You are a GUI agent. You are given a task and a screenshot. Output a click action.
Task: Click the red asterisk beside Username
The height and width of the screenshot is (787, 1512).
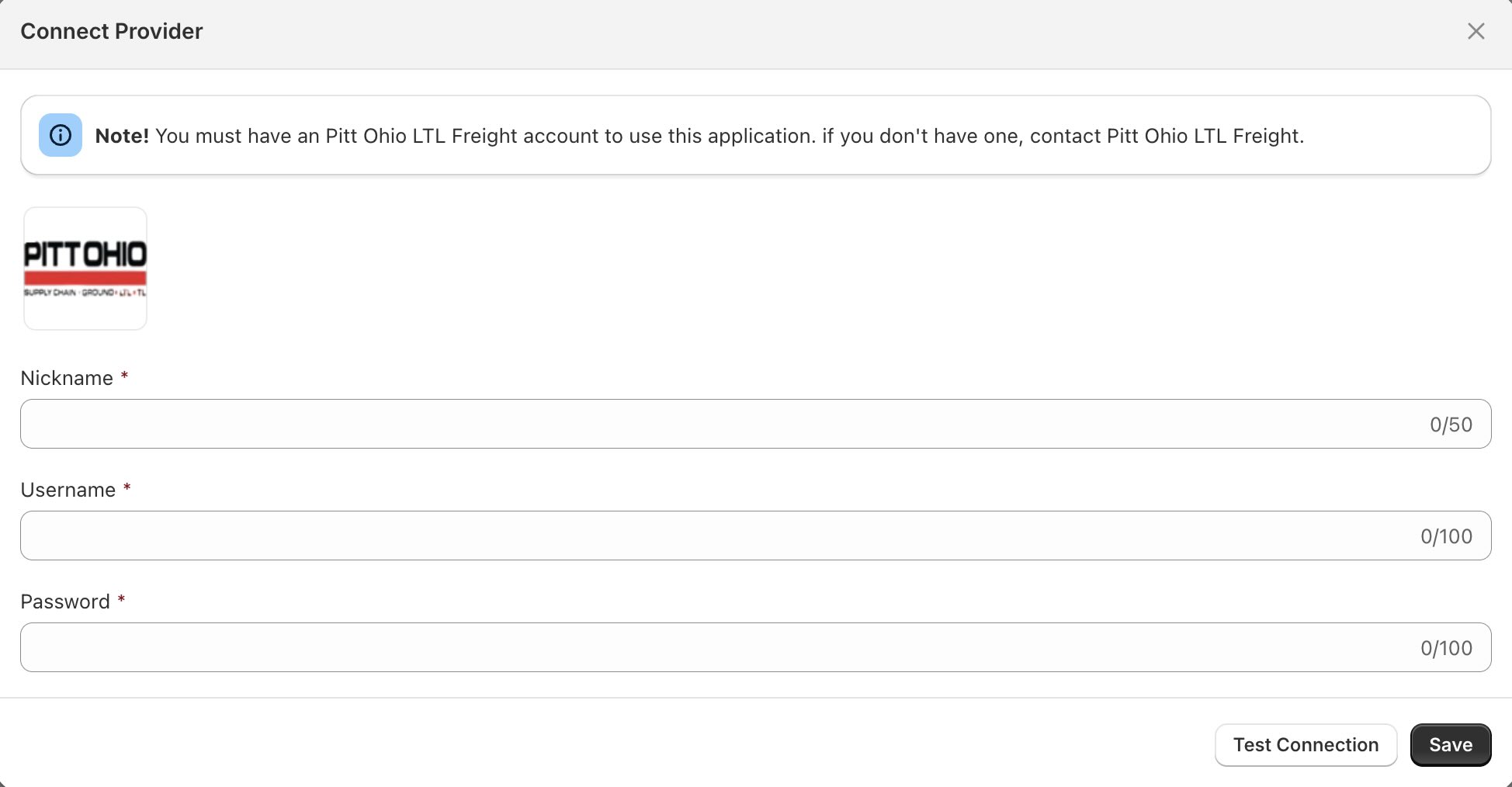click(127, 488)
